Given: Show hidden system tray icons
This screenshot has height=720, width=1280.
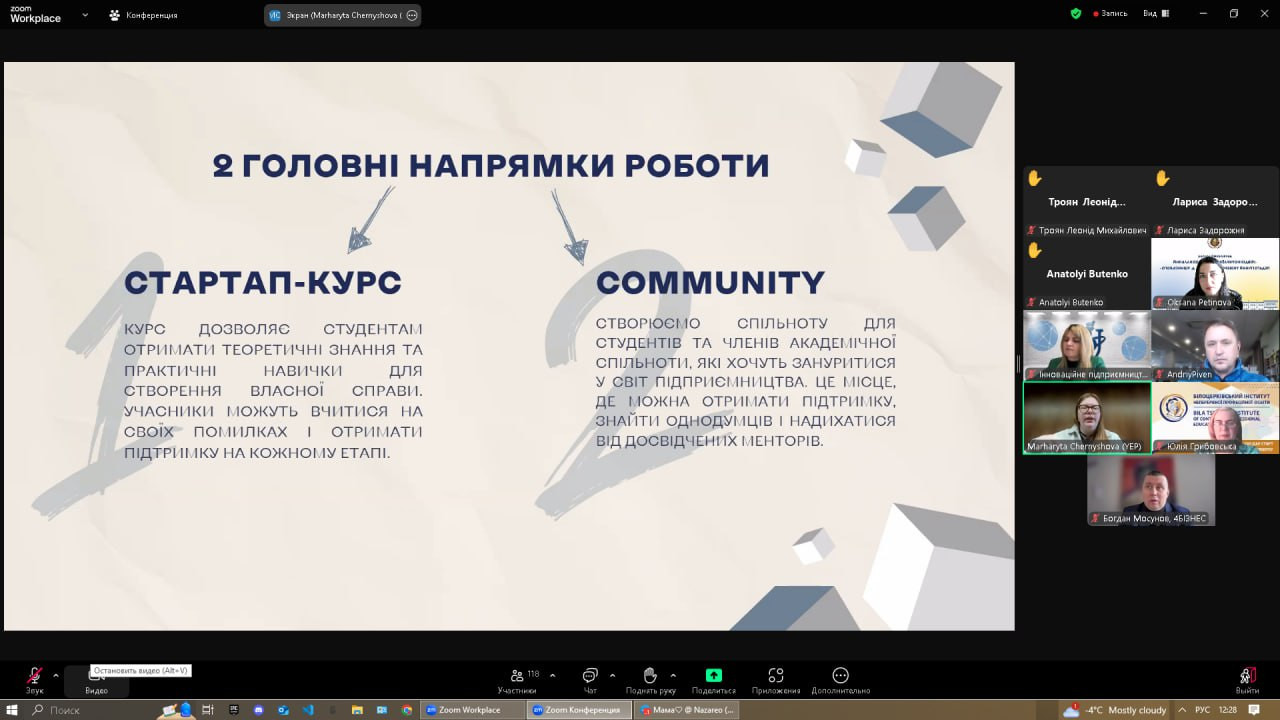Looking at the screenshot, I should pyautogui.click(x=1181, y=710).
